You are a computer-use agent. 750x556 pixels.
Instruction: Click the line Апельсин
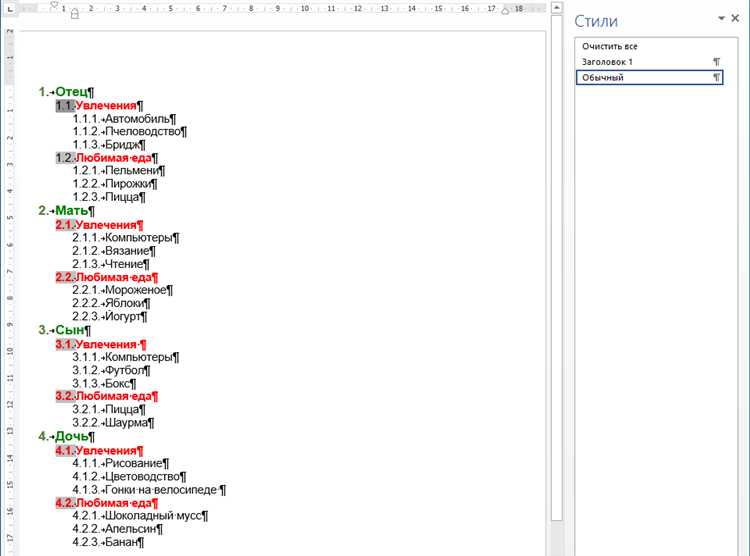pos(118,529)
